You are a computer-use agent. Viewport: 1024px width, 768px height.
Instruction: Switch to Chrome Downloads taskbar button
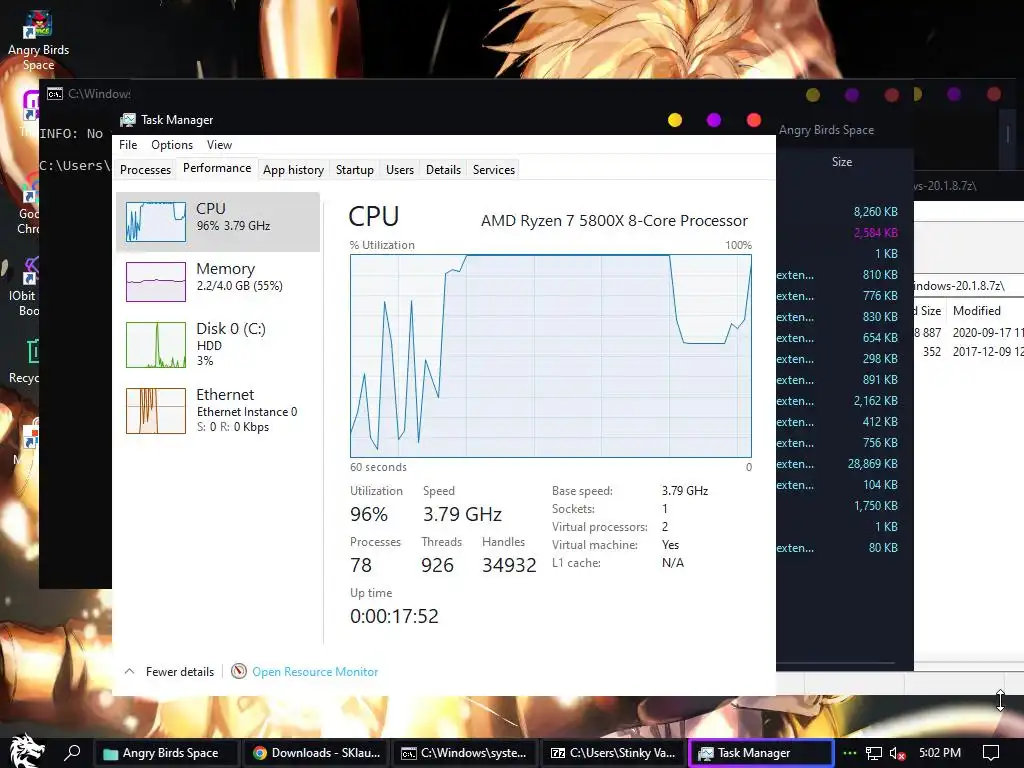[317, 753]
